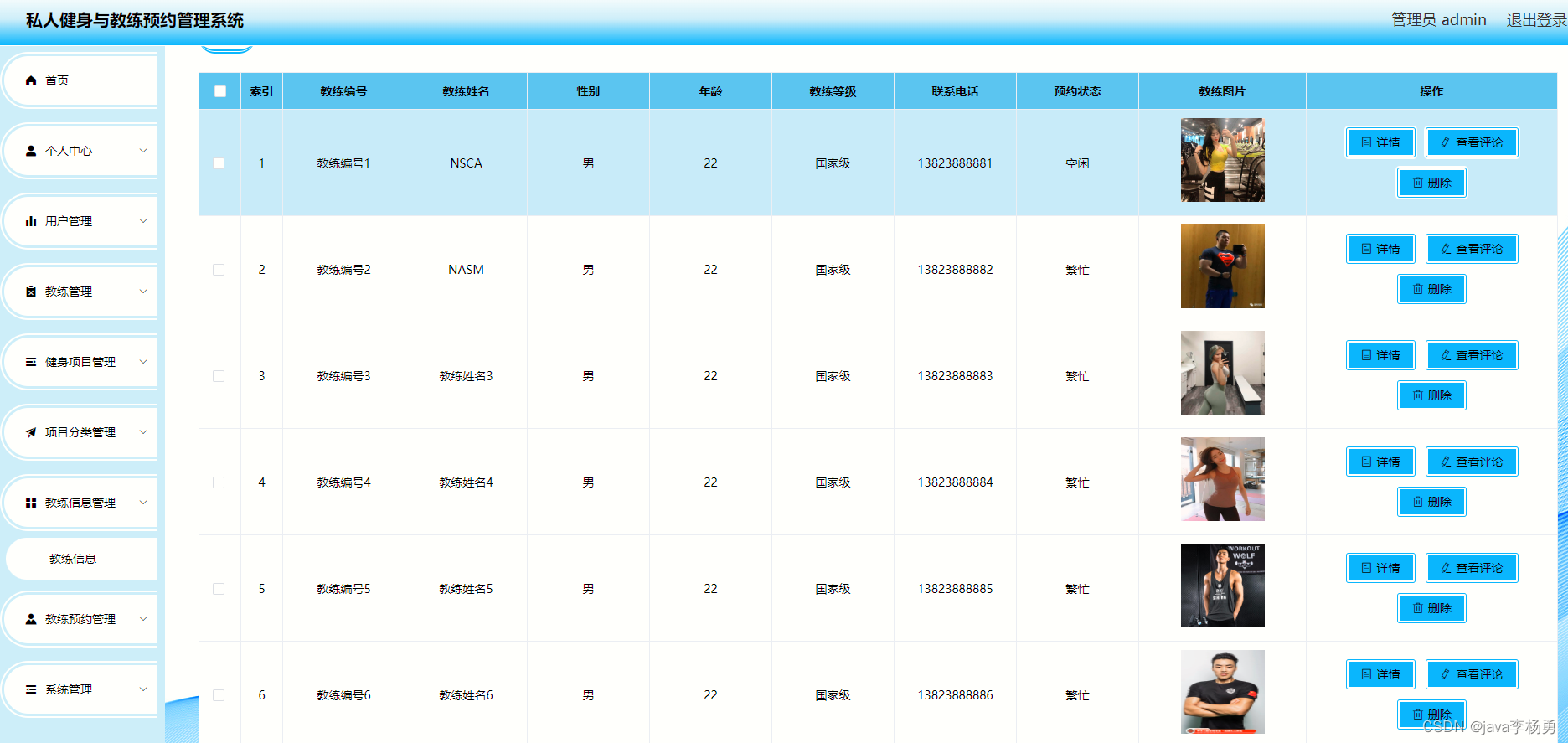Expand the 健身项目管理 menu chevron
The image size is (1568, 743).
point(143,362)
